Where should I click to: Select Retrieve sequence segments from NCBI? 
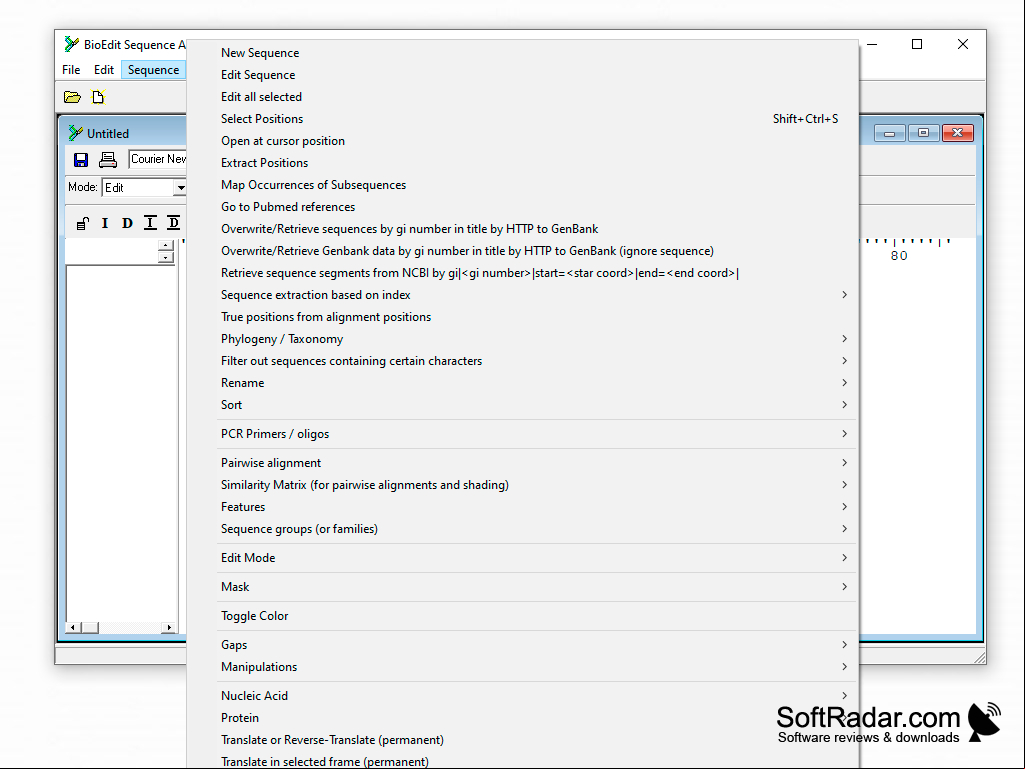point(522,273)
